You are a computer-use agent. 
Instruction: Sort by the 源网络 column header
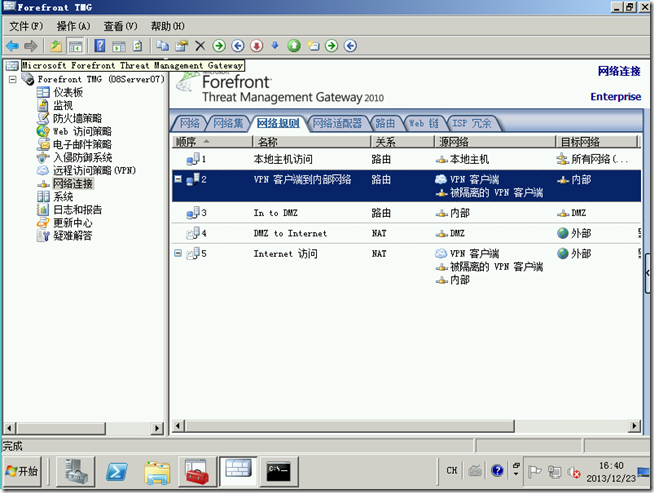click(495, 142)
